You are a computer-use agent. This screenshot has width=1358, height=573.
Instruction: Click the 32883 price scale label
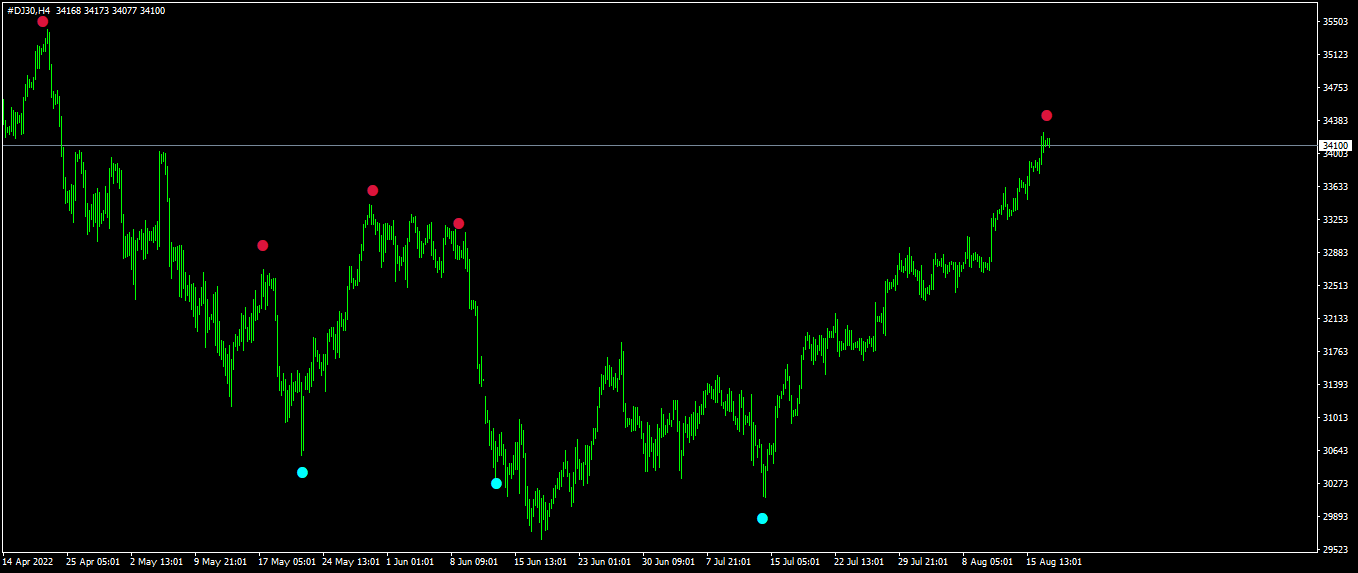tap(1336, 252)
